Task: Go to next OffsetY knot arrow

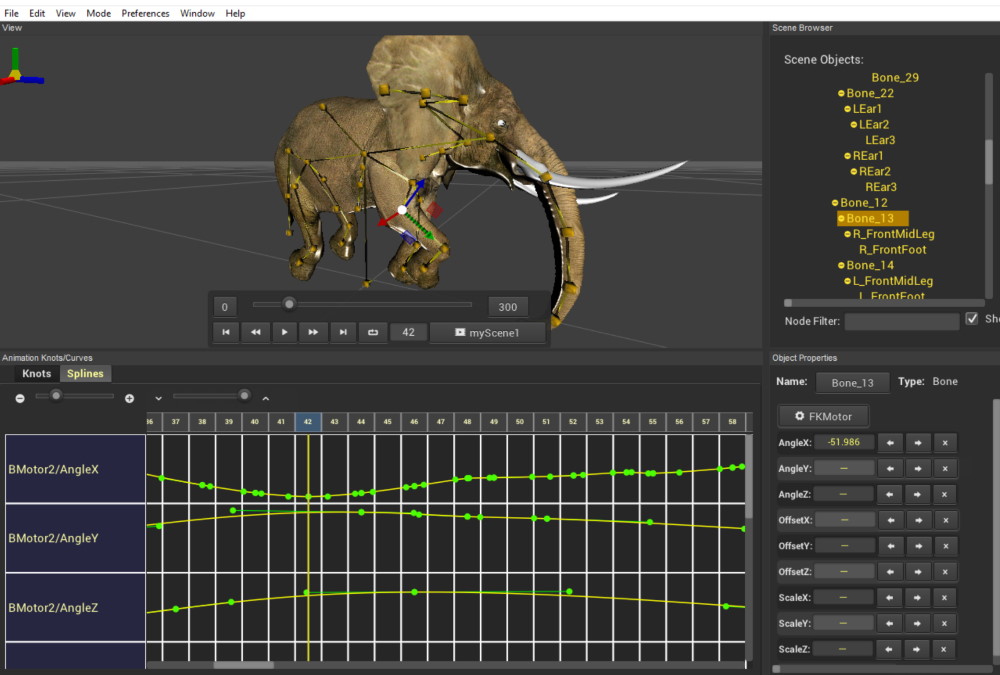Action: (918, 546)
